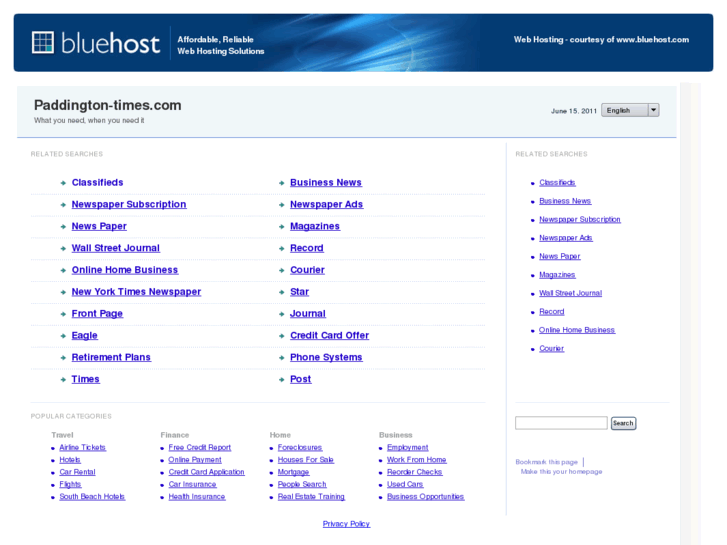This screenshot has height=545, width=727.
Task: Open Car Rental under Travel
Action: tap(77, 472)
